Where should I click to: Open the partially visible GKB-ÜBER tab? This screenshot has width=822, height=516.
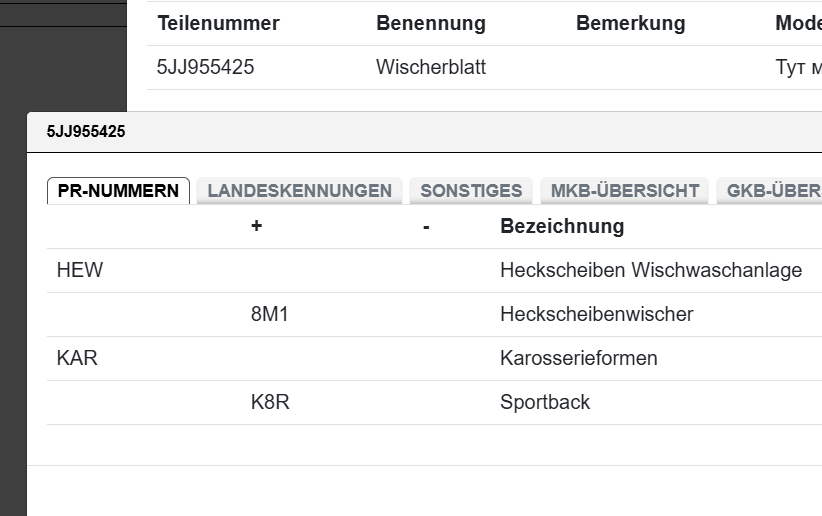(x=772, y=191)
